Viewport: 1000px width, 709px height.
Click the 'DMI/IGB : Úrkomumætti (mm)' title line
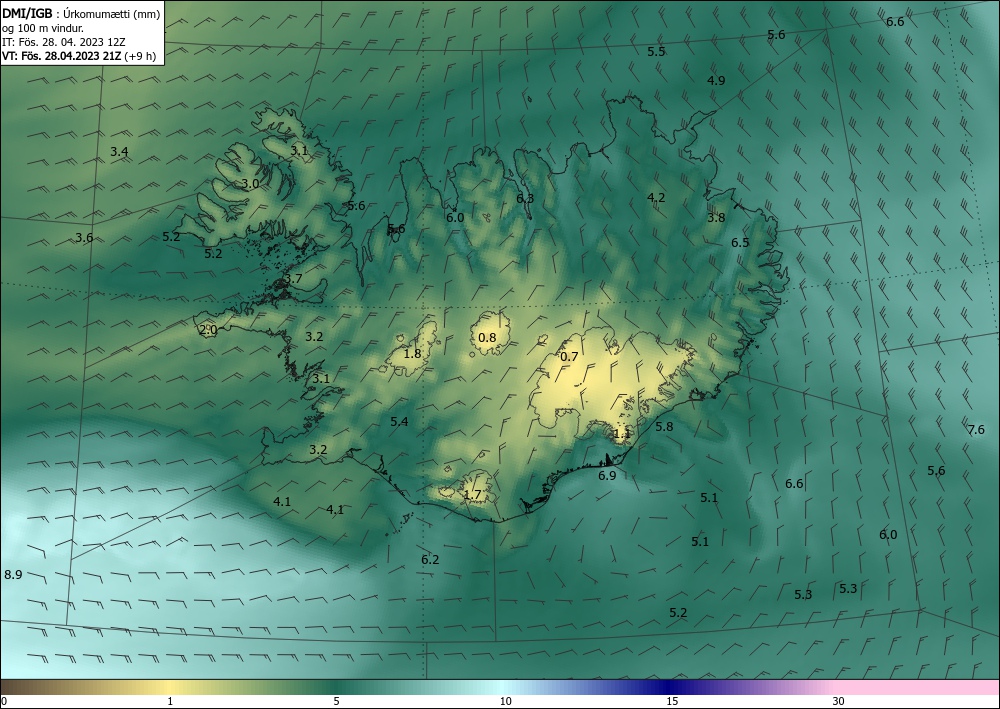point(81,15)
